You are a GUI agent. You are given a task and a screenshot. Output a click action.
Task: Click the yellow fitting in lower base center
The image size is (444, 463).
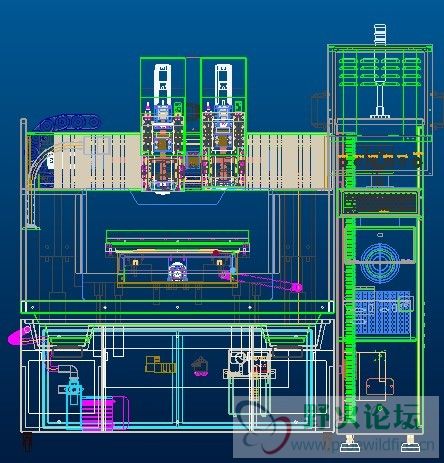(x=160, y=364)
